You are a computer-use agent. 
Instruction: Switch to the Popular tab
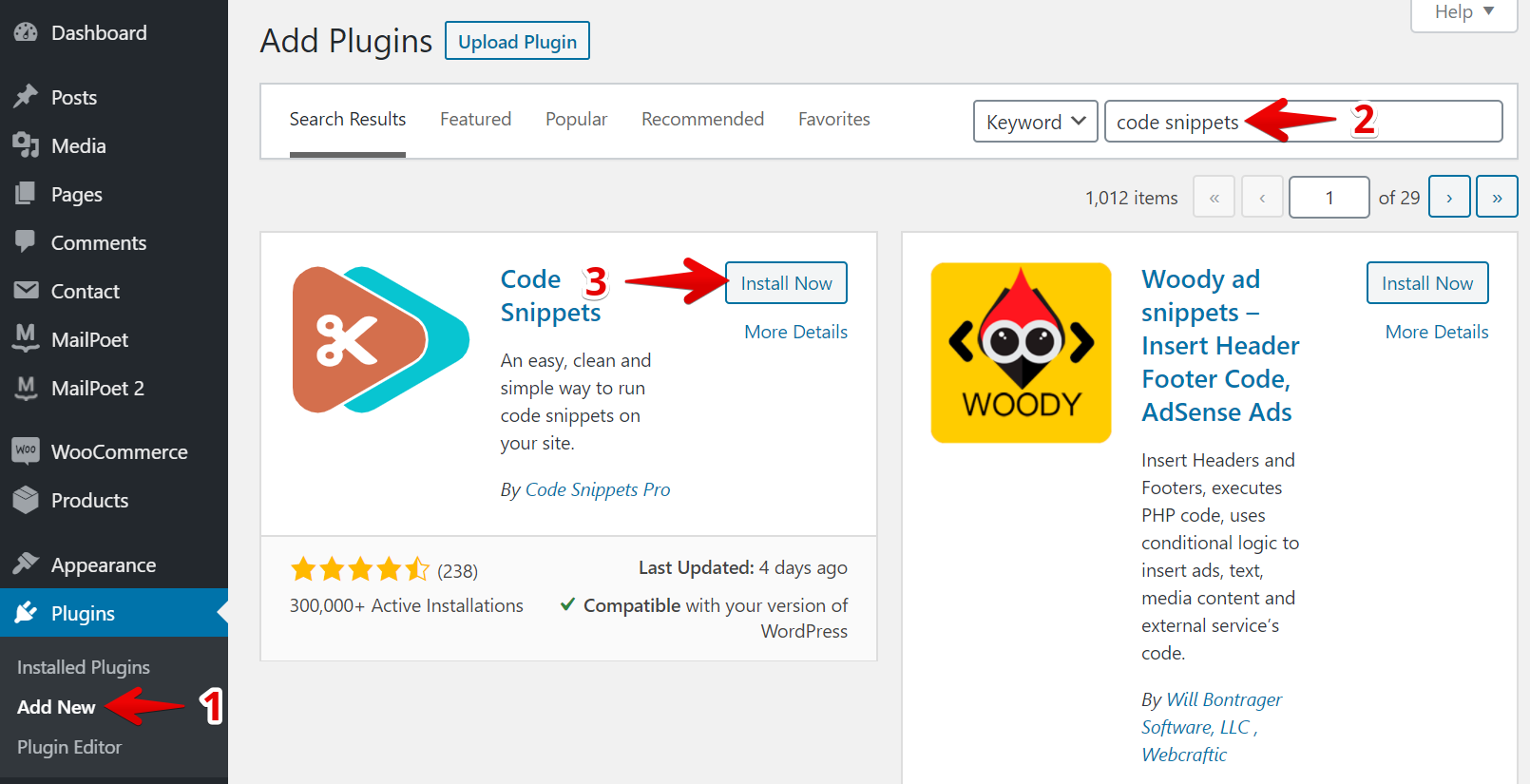[576, 119]
